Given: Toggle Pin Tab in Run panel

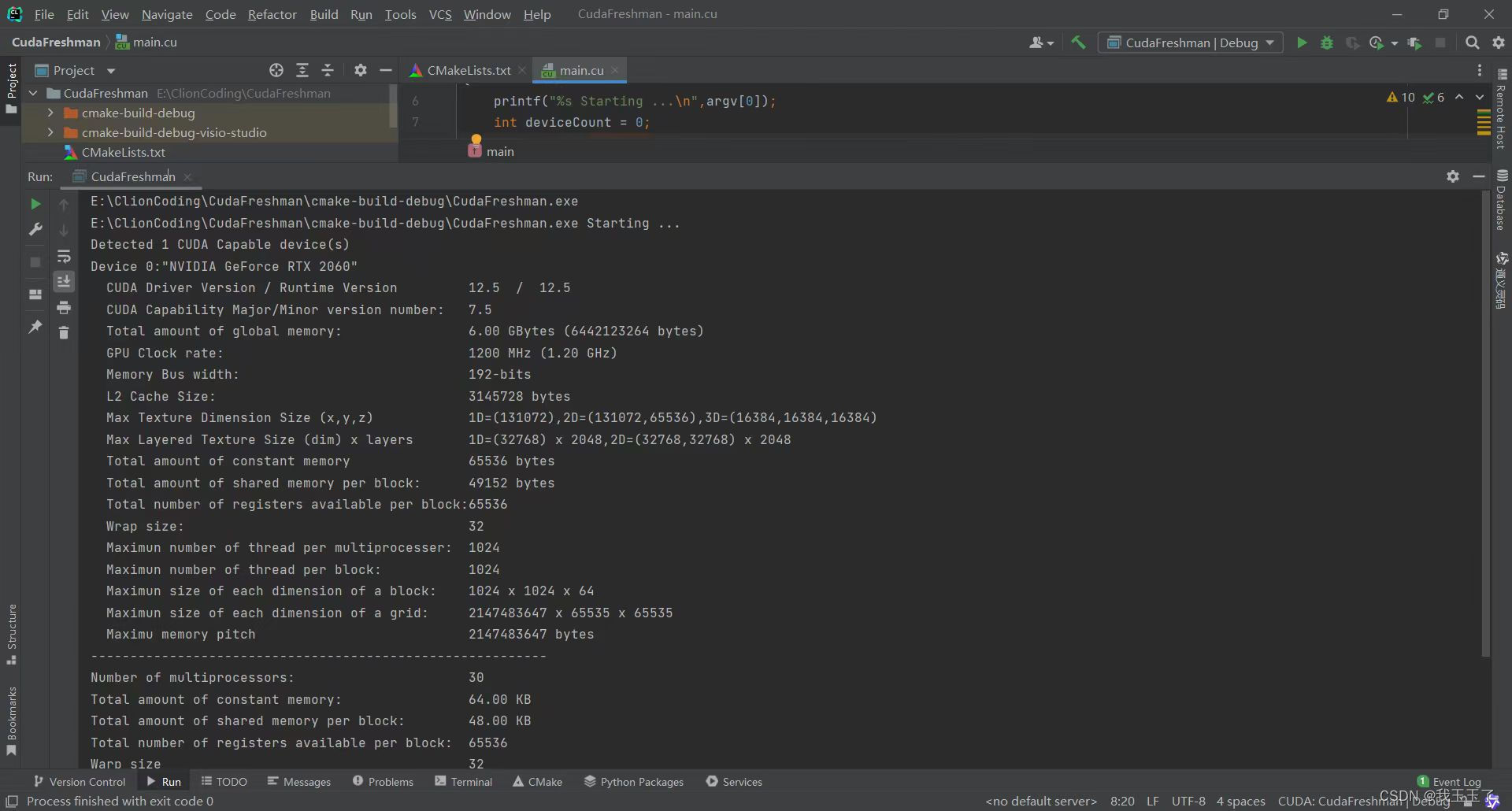Looking at the screenshot, I should point(35,326).
